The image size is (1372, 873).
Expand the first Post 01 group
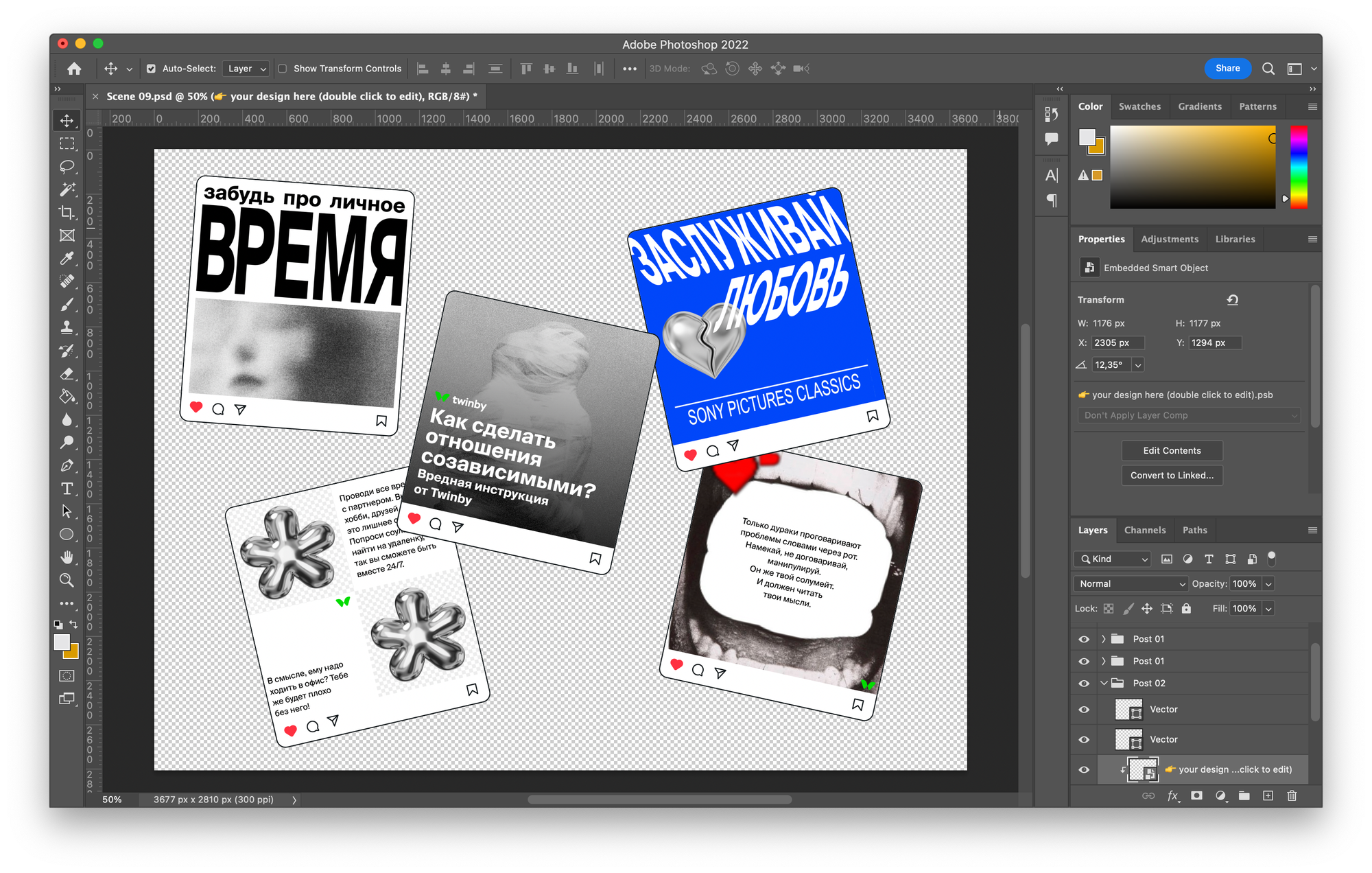point(1103,639)
